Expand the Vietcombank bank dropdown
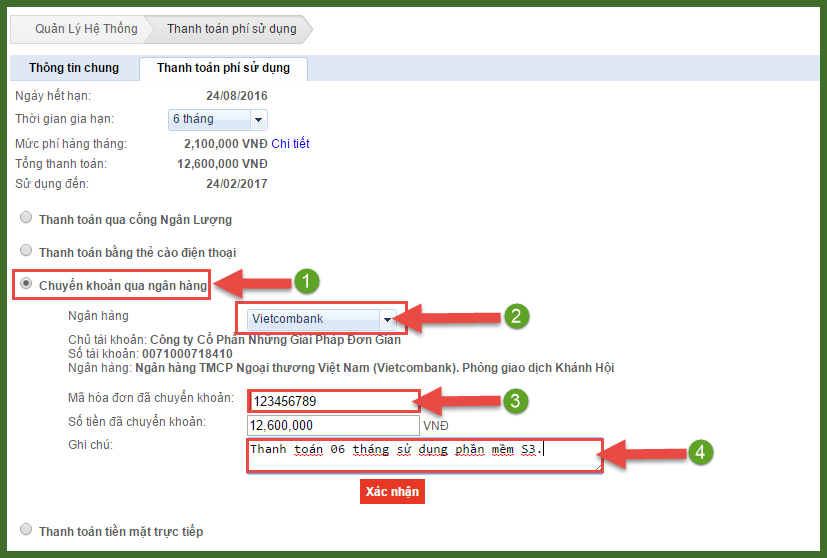The width and height of the screenshot is (827, 558). [325, 320]
